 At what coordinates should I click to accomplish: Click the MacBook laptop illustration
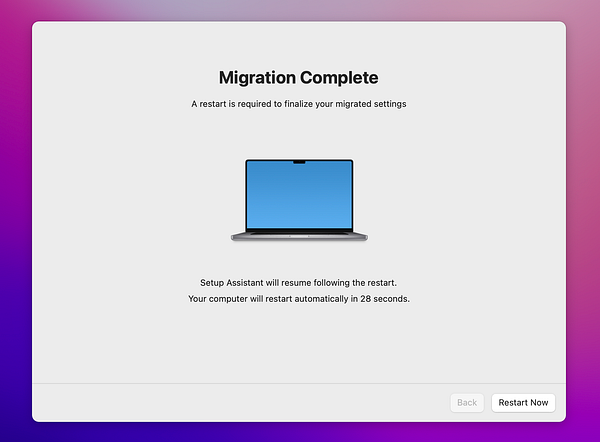click(x=299, y=200)
